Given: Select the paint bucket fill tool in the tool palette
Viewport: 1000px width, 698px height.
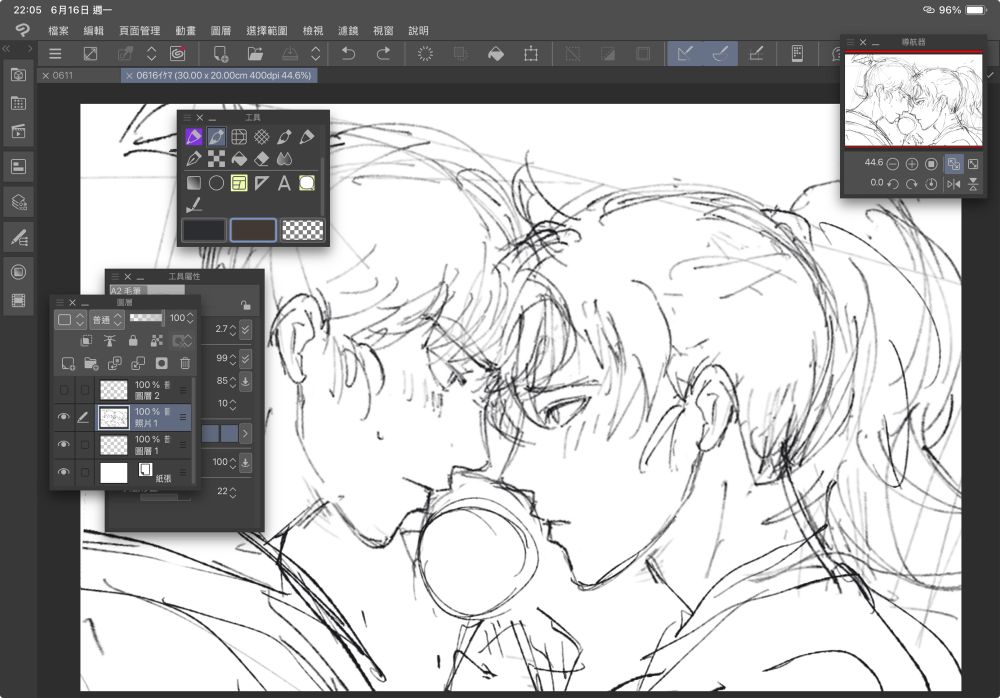Looking at the screenshot, I should pyautogui.click(x=239, y=159).
